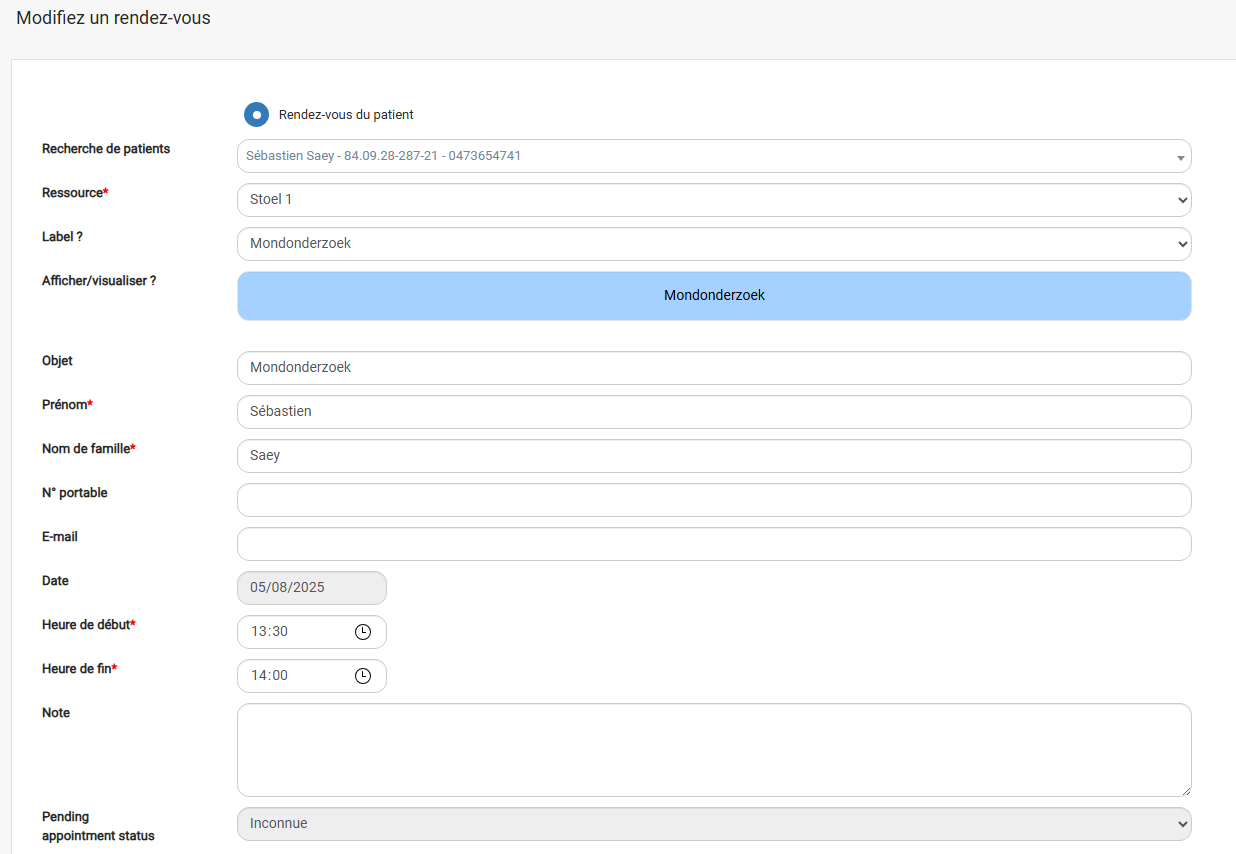Click the empty E-mail field
Screen dimensions: 1236x854
pos(713,544)
